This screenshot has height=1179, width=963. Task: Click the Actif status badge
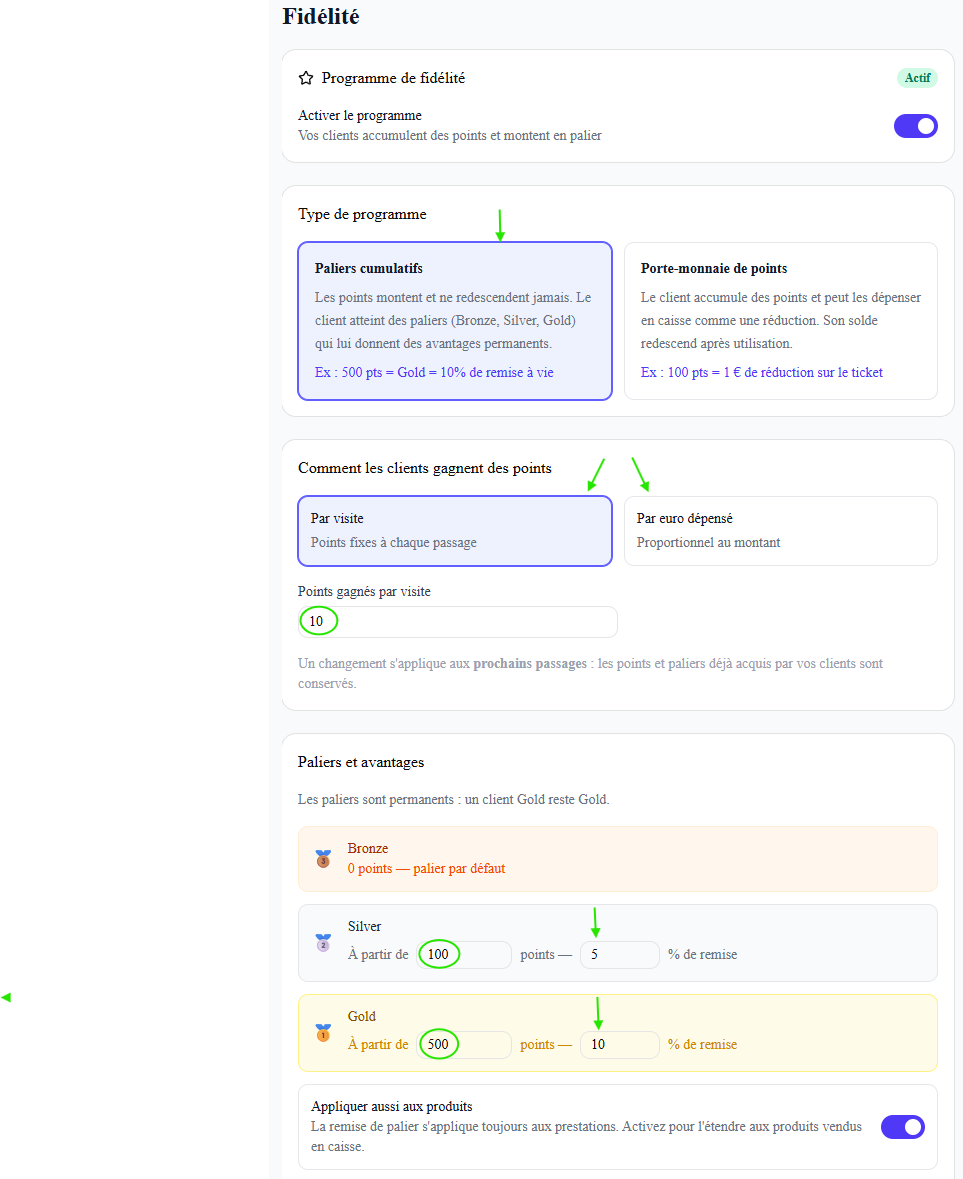pos(917,78)
